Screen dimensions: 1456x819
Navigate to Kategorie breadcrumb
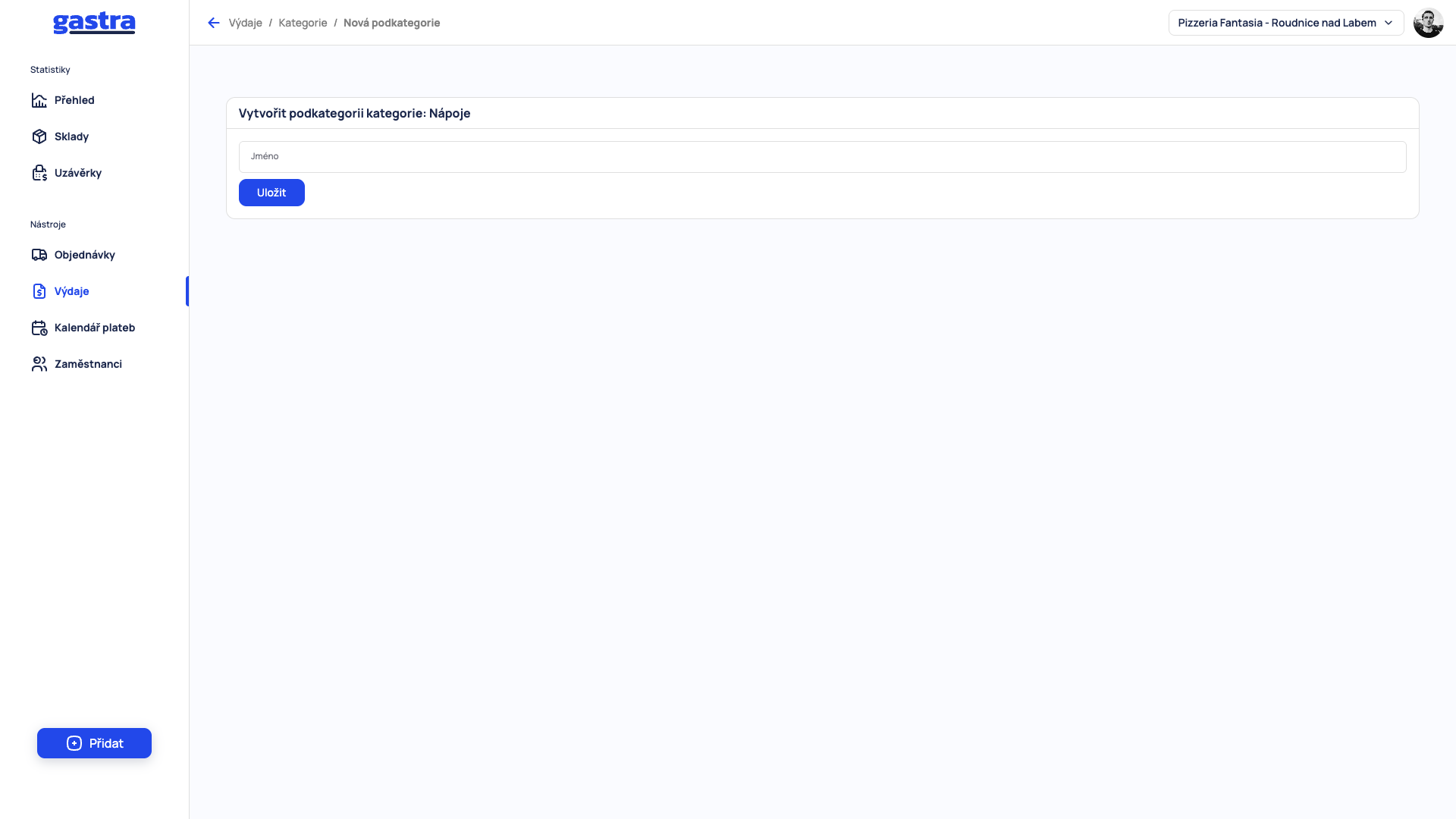(303, 23)
